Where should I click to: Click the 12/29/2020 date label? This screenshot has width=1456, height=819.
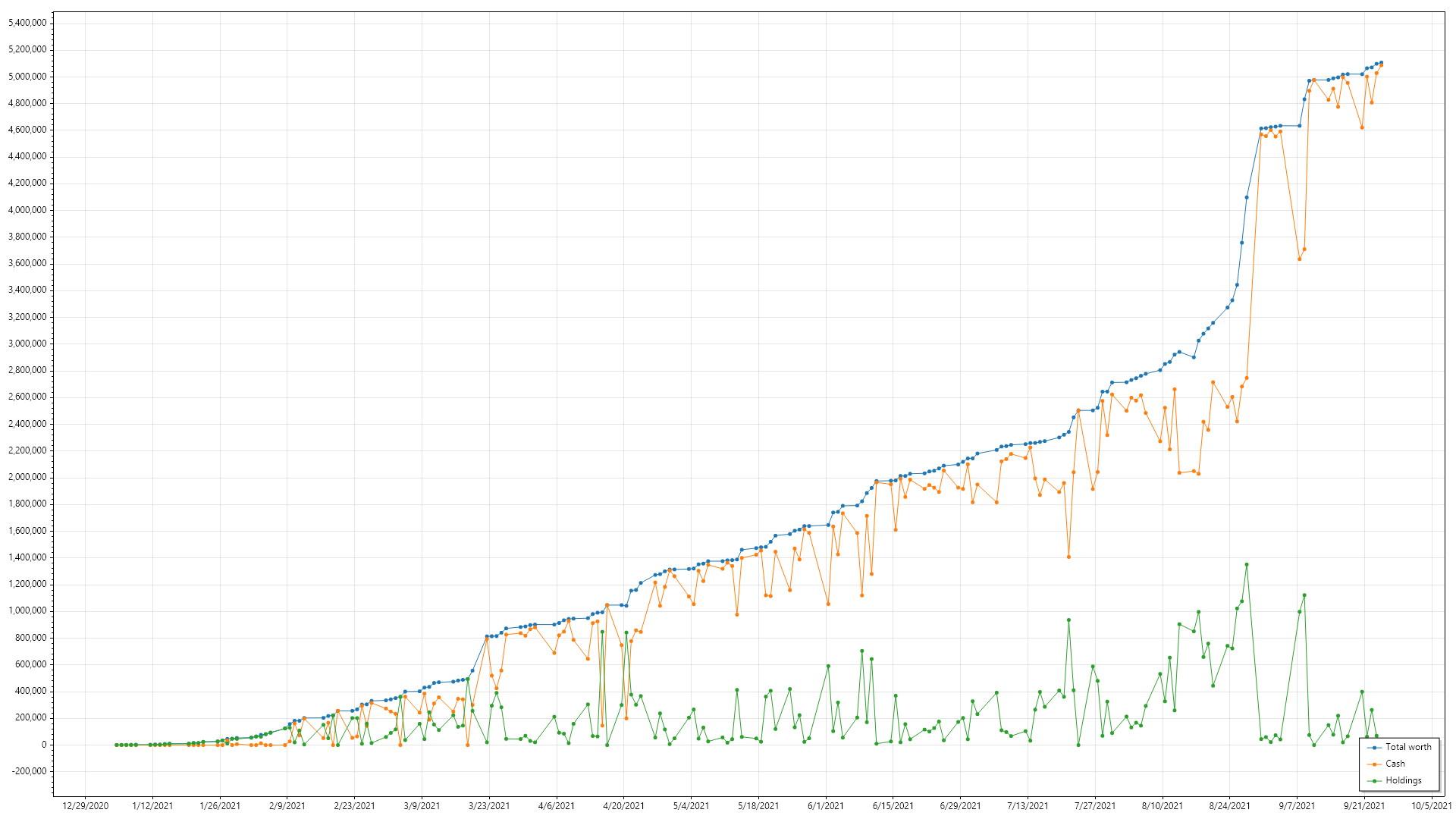click(x=85, y=806)
